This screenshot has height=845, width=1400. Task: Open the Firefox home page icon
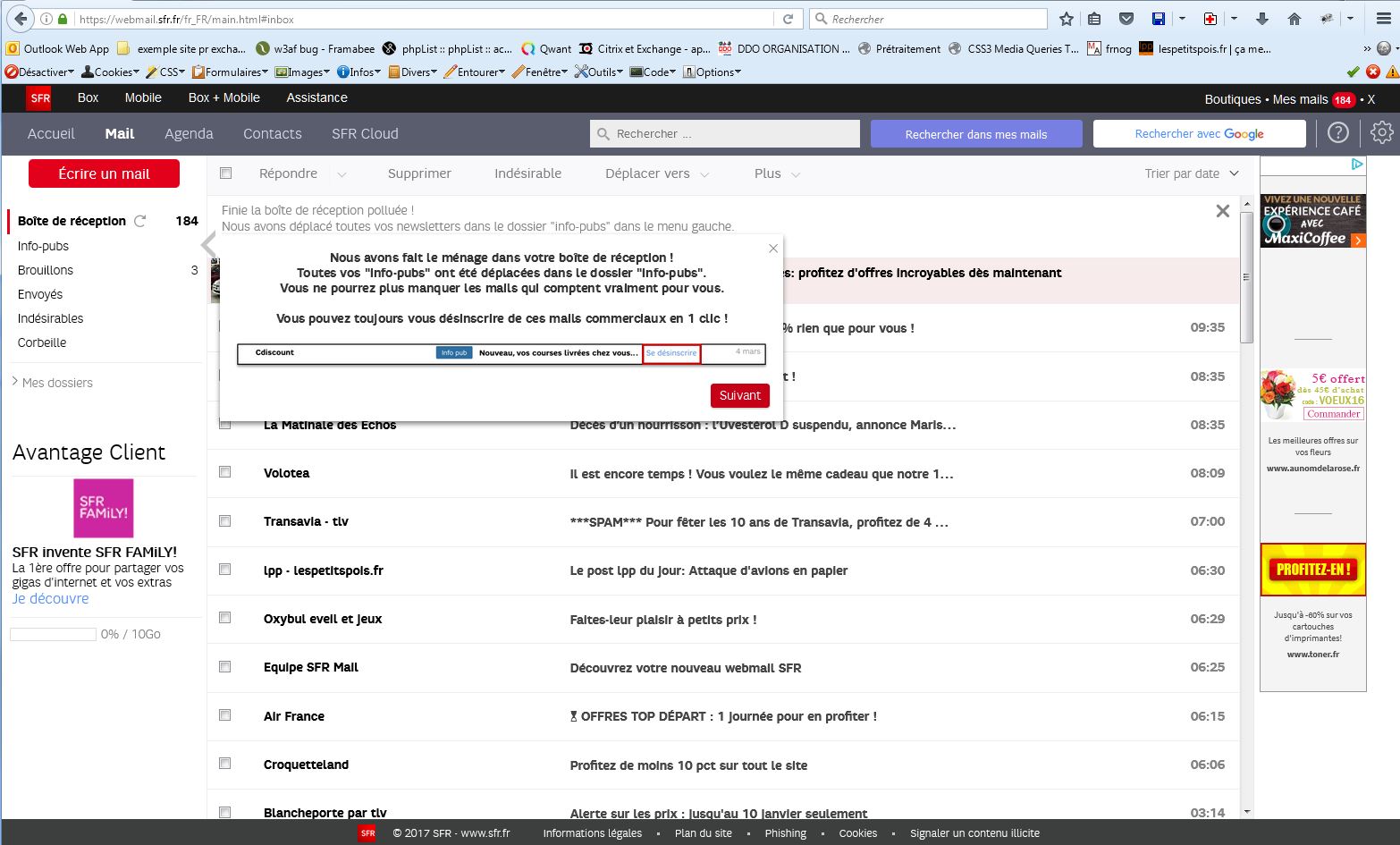tap(1294, 19)
